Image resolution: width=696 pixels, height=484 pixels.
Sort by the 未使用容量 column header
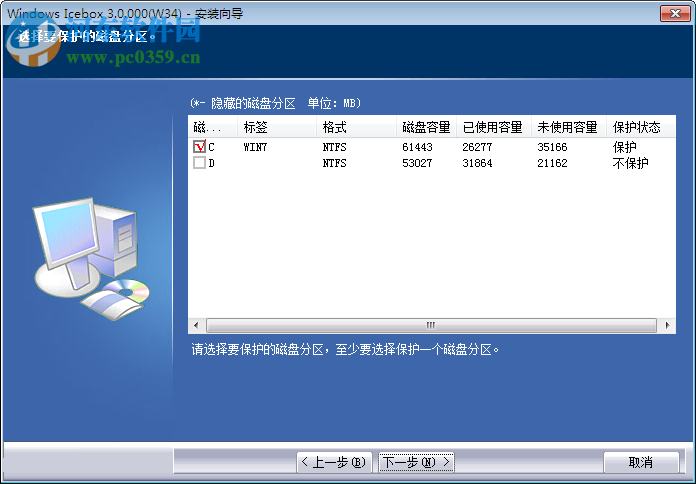569,127
